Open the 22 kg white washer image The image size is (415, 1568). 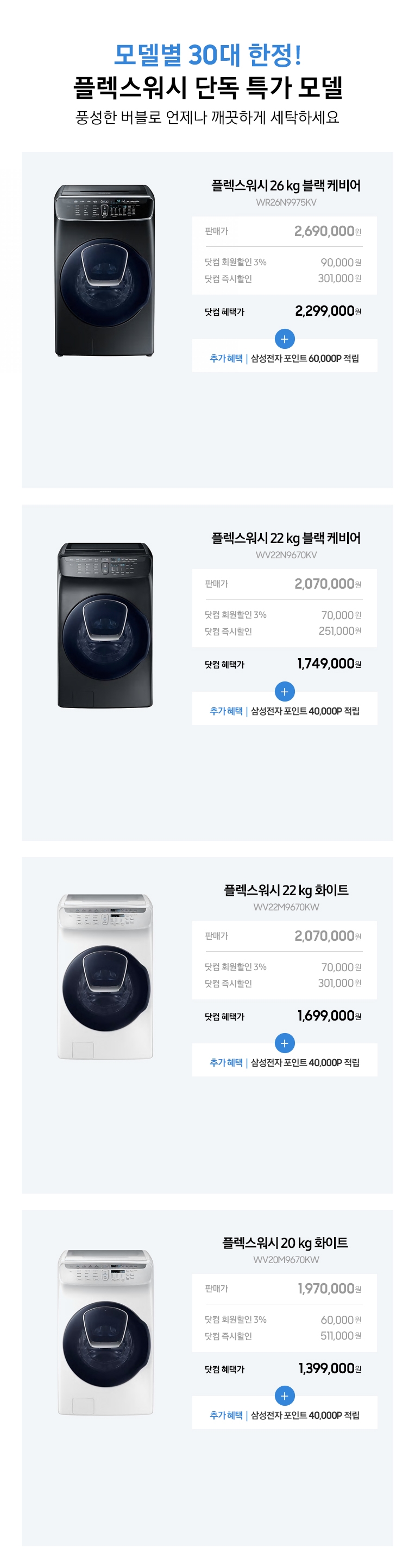105,977
